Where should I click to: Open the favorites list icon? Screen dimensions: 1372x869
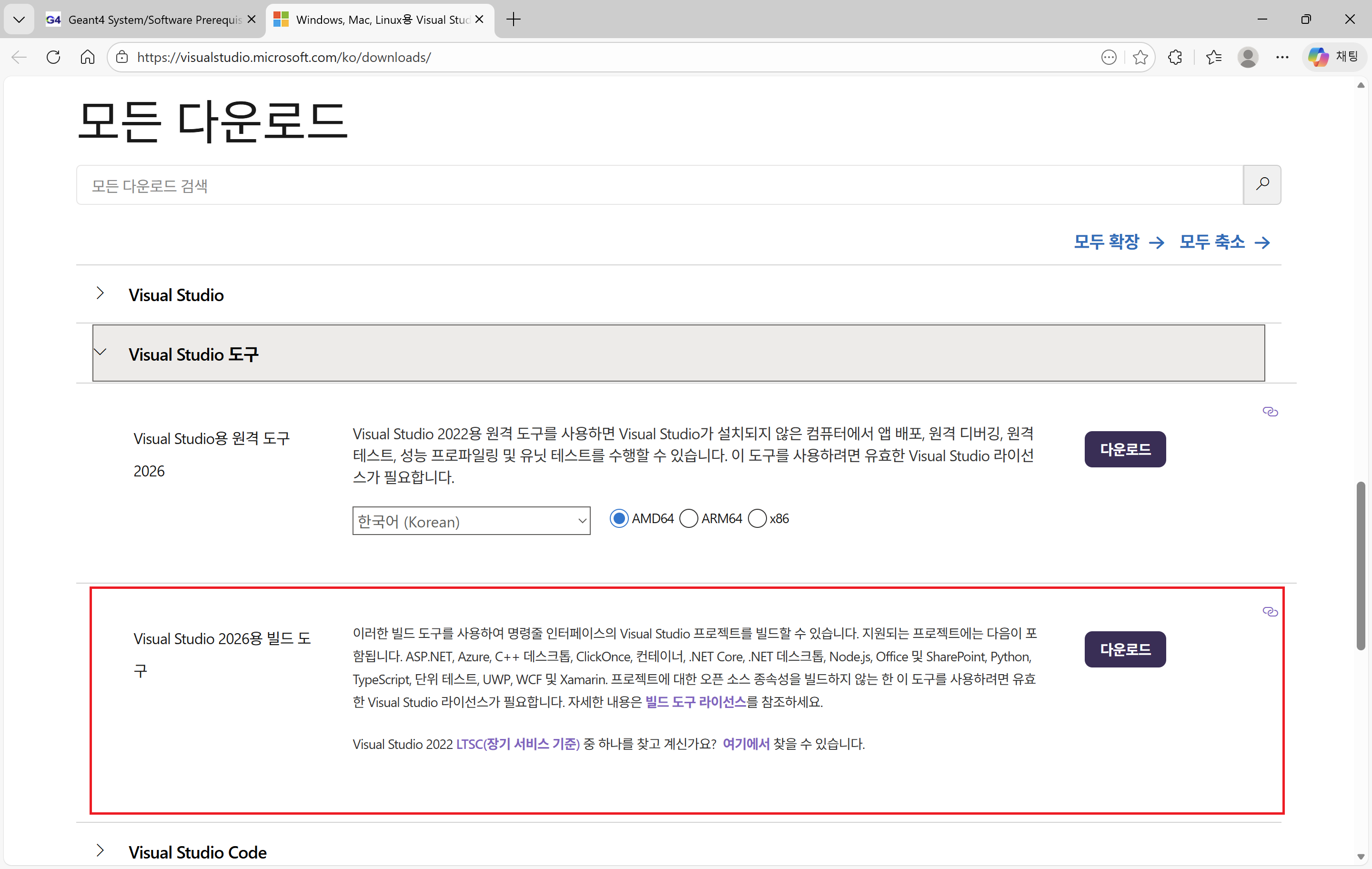pos(1214,57)
